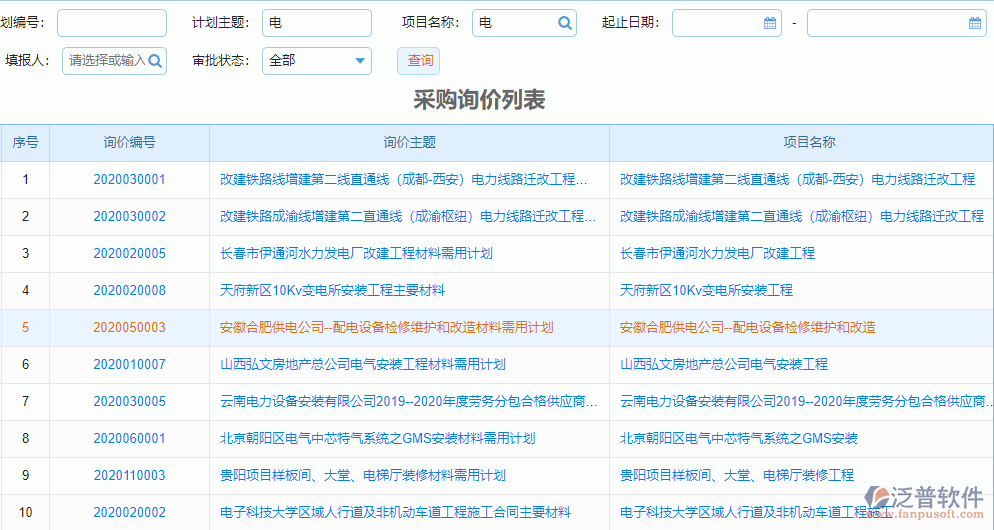The height and width of the screenshot is (530, 994).
Task: Open inquiry number 2020050003
Action: [x=129, y=328]
